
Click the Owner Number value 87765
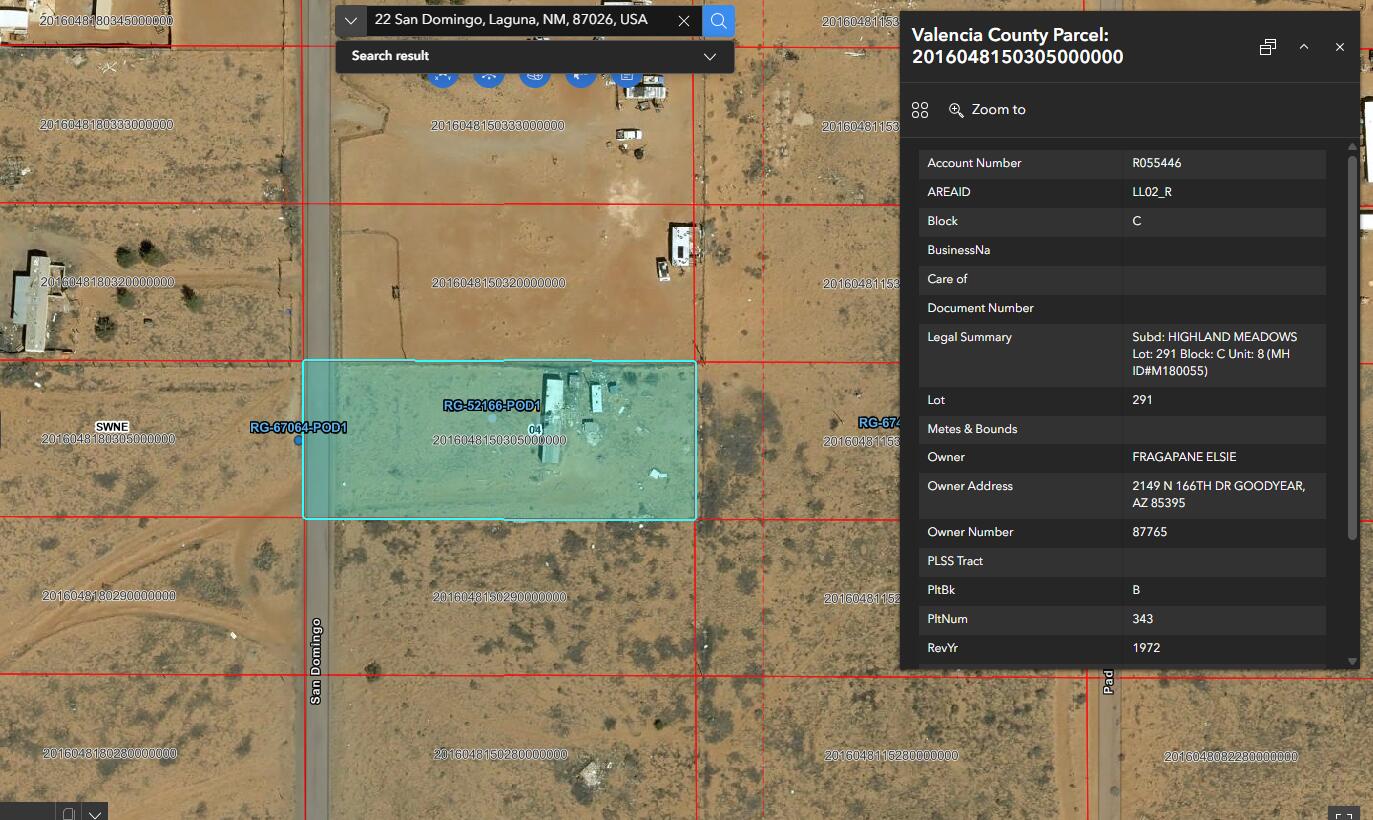click(x=1150, y=532)
